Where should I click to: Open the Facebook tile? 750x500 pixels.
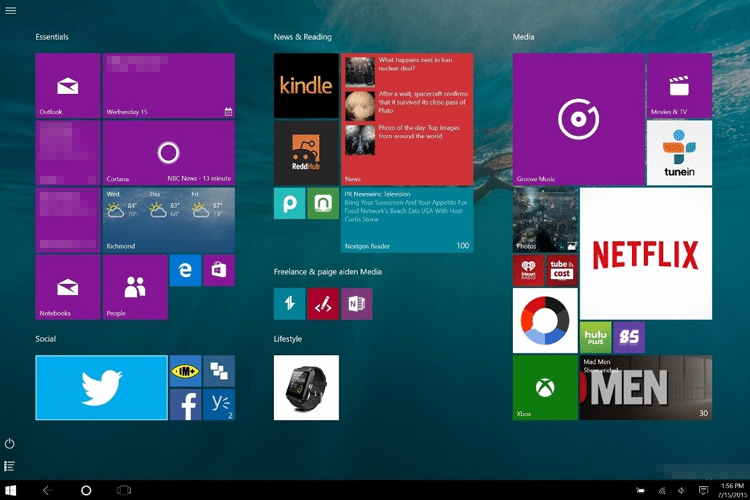(186, 404)
